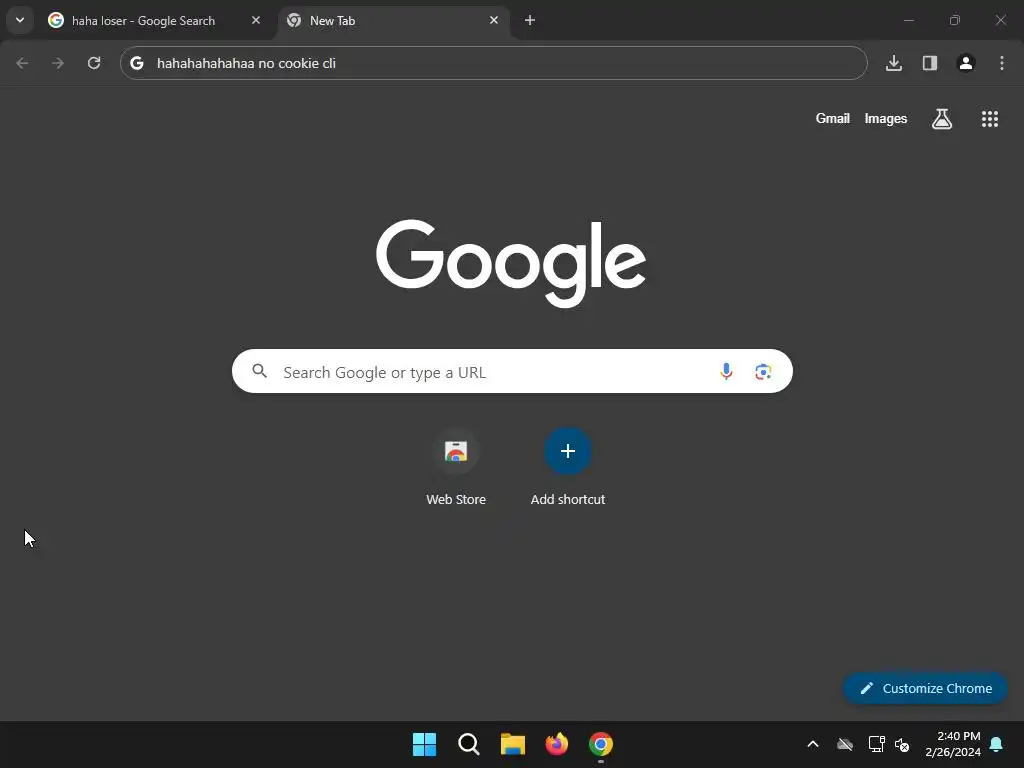Screen dimensions: 1024x768
Task: Open the Google apps grid
Action: point(990,119)
